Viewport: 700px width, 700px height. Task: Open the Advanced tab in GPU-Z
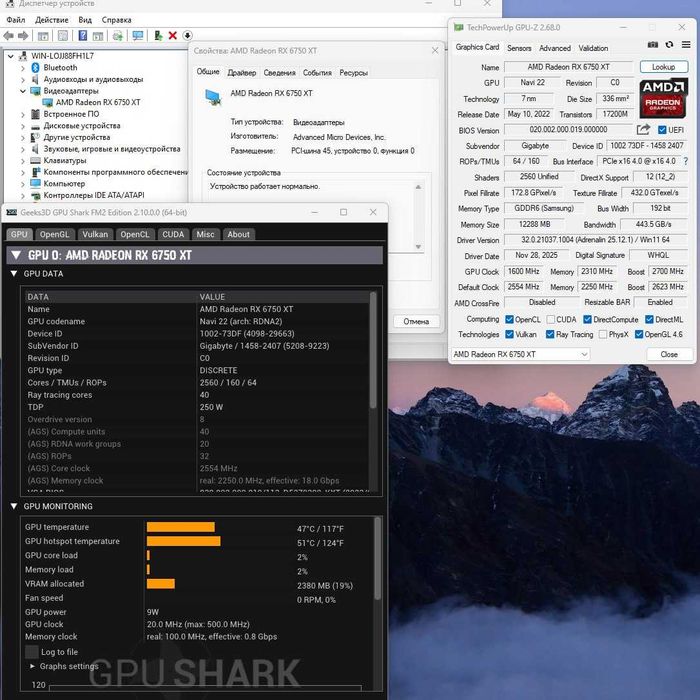(555, 48)
